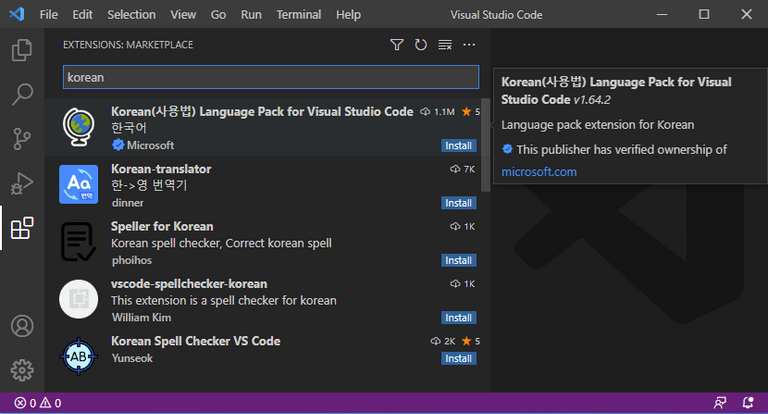
Task: Filter extensions with the funnel icon
Action: coord(397,45)
